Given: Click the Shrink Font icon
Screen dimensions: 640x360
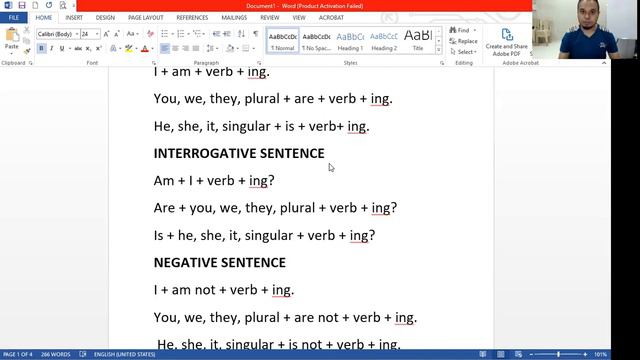Looking at the screenshot, I should [x=117, y=34].
